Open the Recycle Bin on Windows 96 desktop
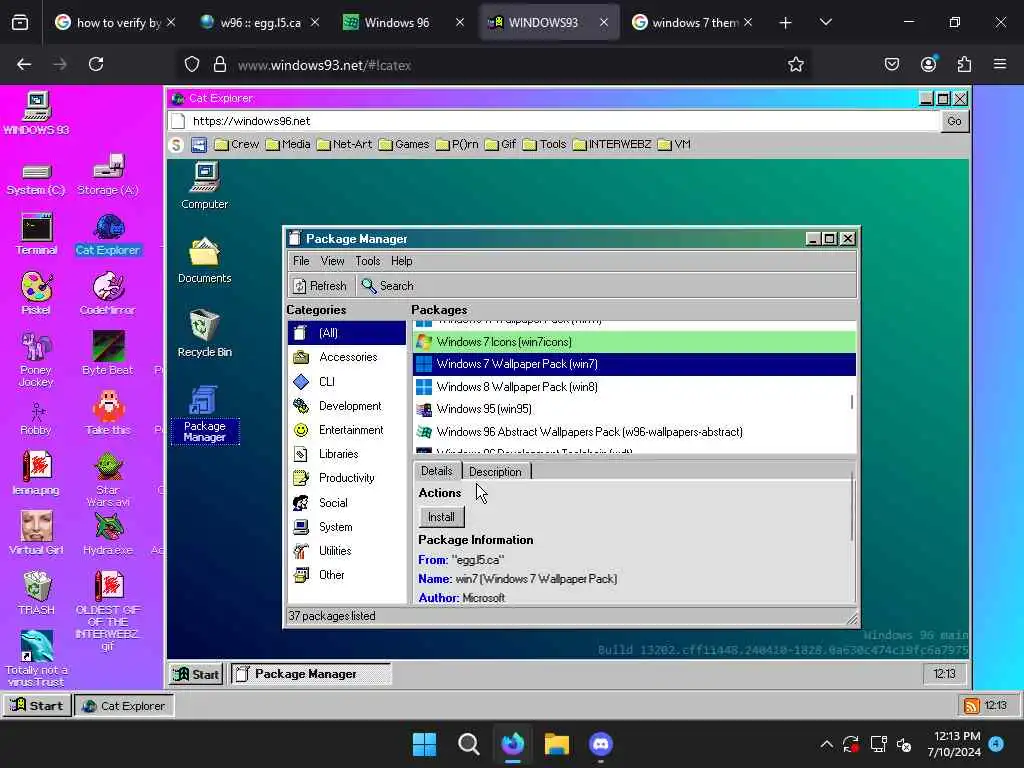 pyautogui.click(x=204, y=333)
